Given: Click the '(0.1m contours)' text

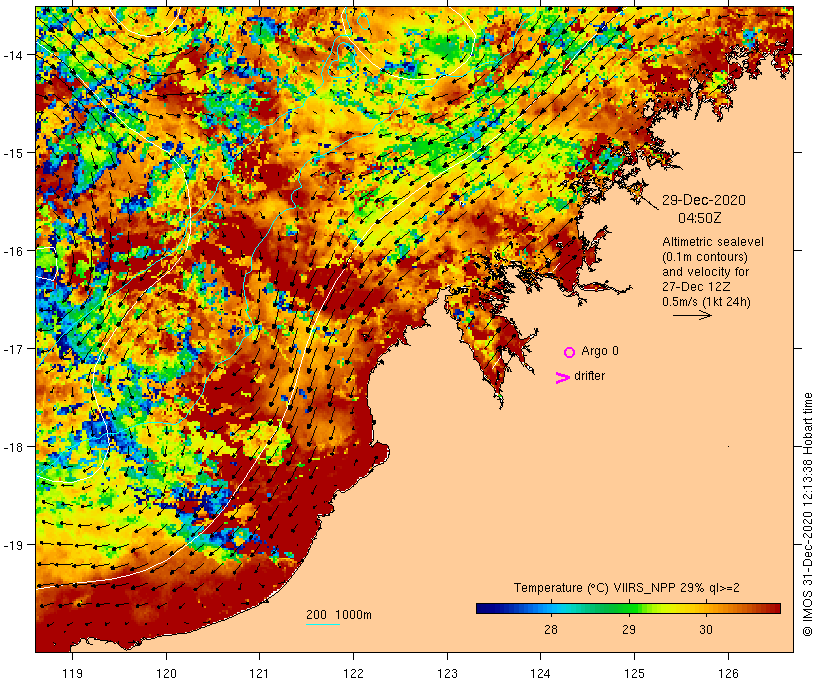Looking at the screenshot, I should pos(705,257).
